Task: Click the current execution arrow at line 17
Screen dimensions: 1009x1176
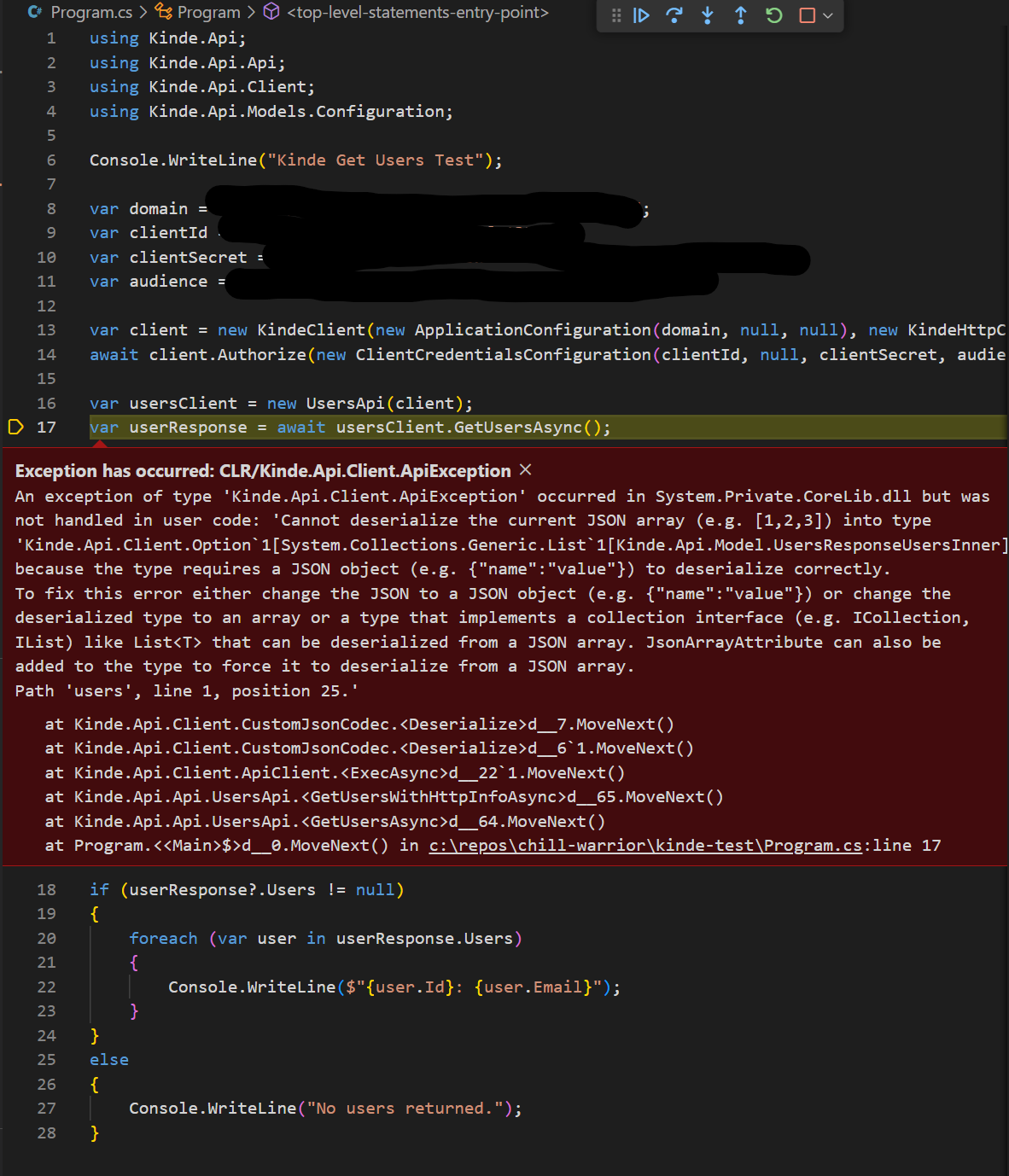Action: [15, 427]
